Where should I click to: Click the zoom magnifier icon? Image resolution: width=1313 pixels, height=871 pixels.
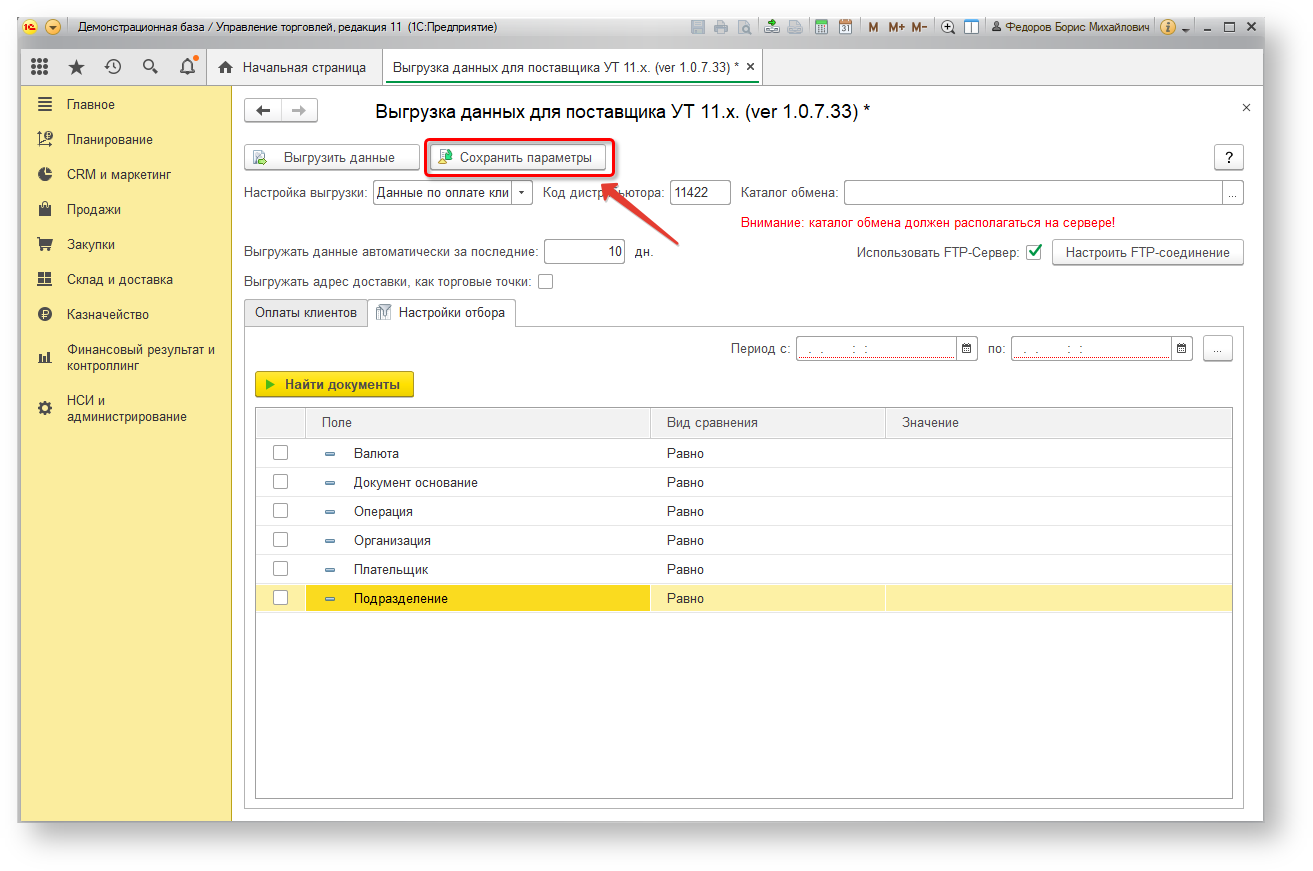948,27
